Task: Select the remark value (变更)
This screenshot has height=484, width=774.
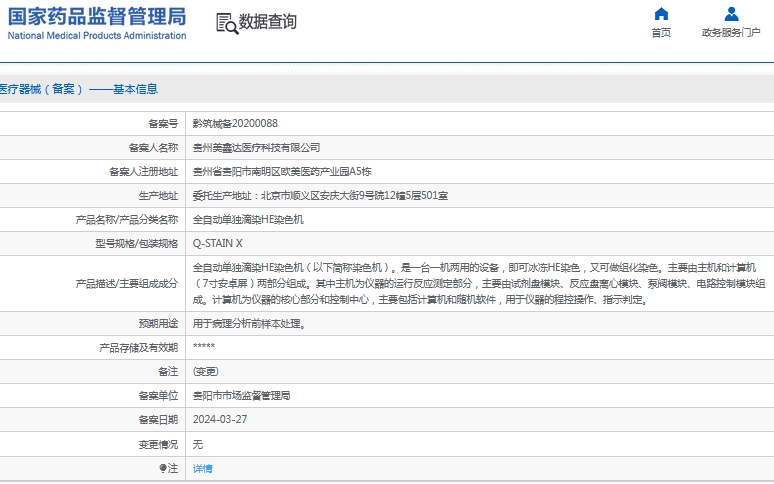Action: click(x=205, y=372)
